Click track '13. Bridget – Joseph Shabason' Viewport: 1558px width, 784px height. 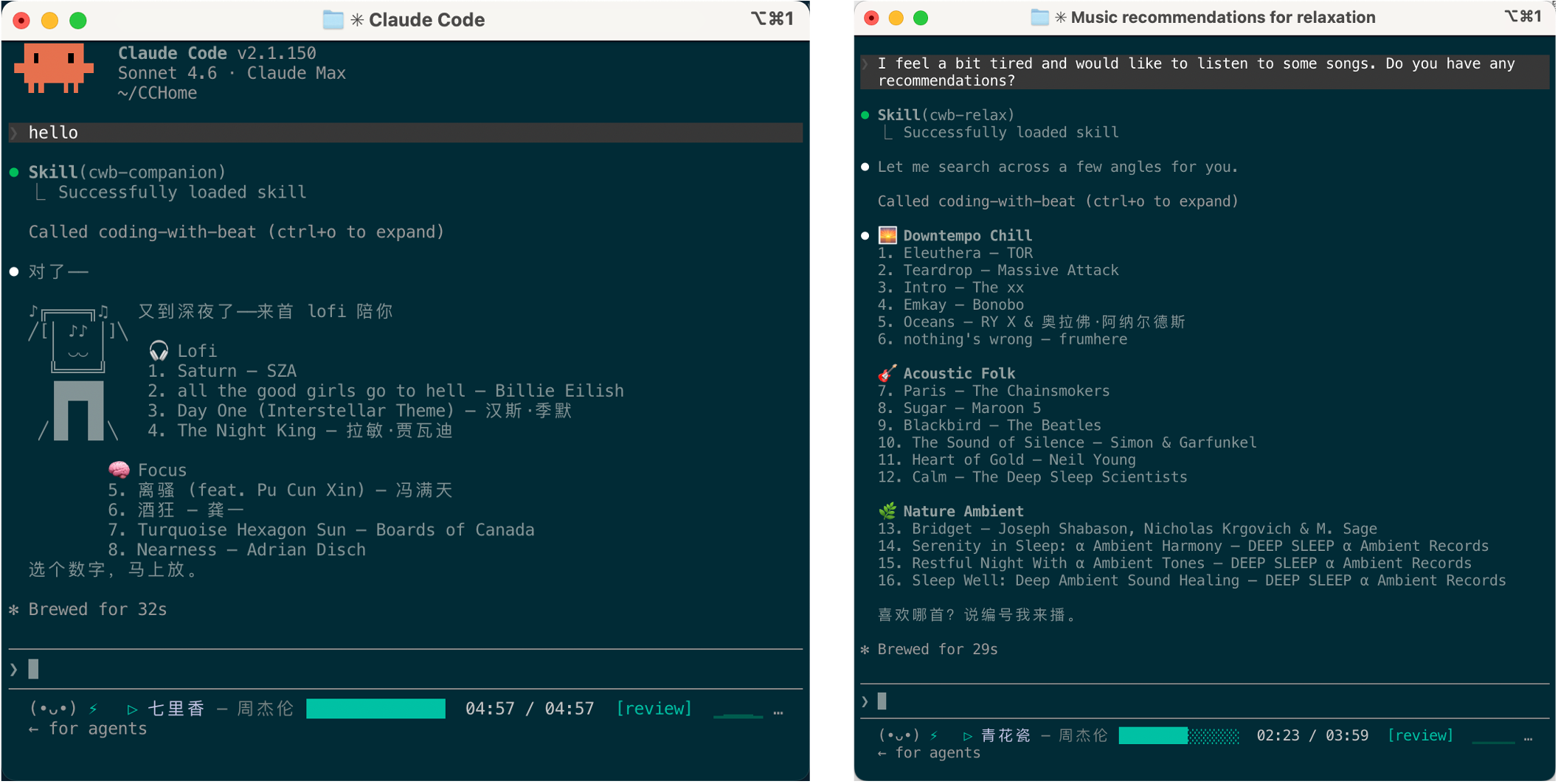pyautogui.click(x=1127, y=528)
